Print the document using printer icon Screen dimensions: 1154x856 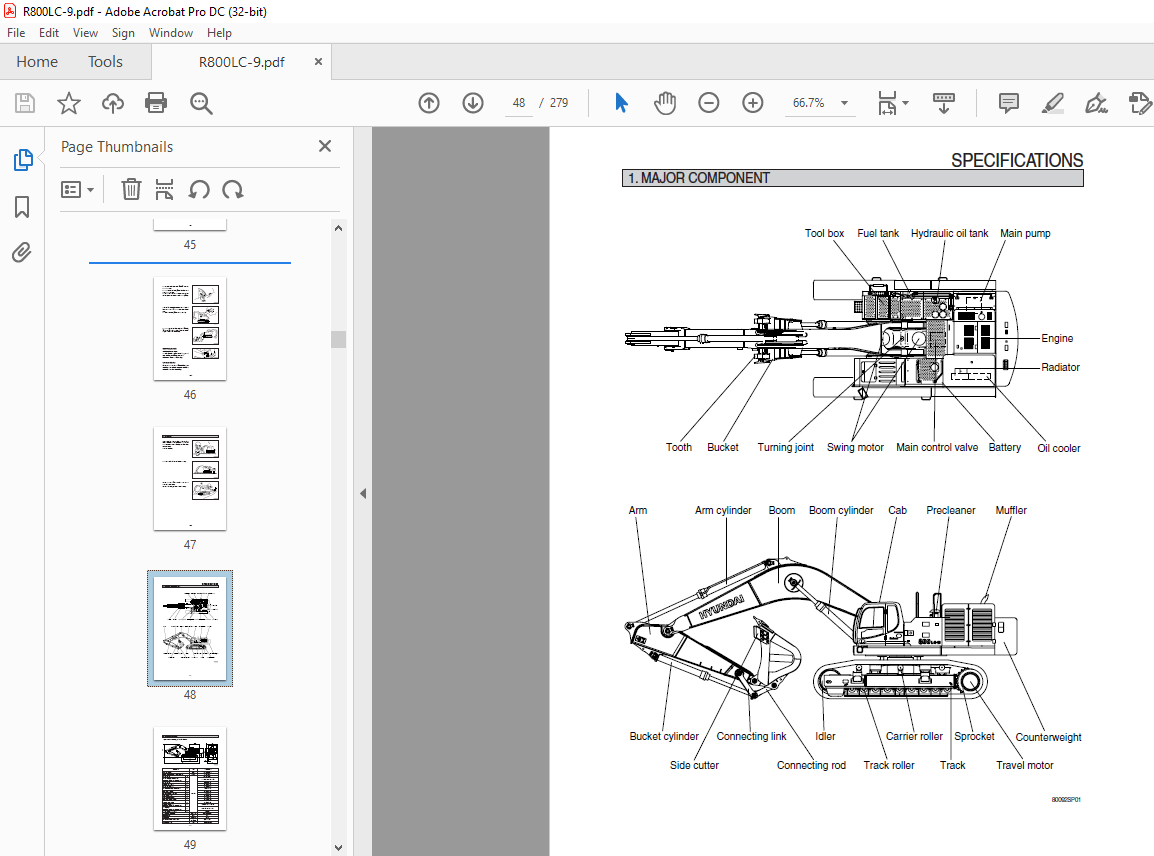click(156, 103)
